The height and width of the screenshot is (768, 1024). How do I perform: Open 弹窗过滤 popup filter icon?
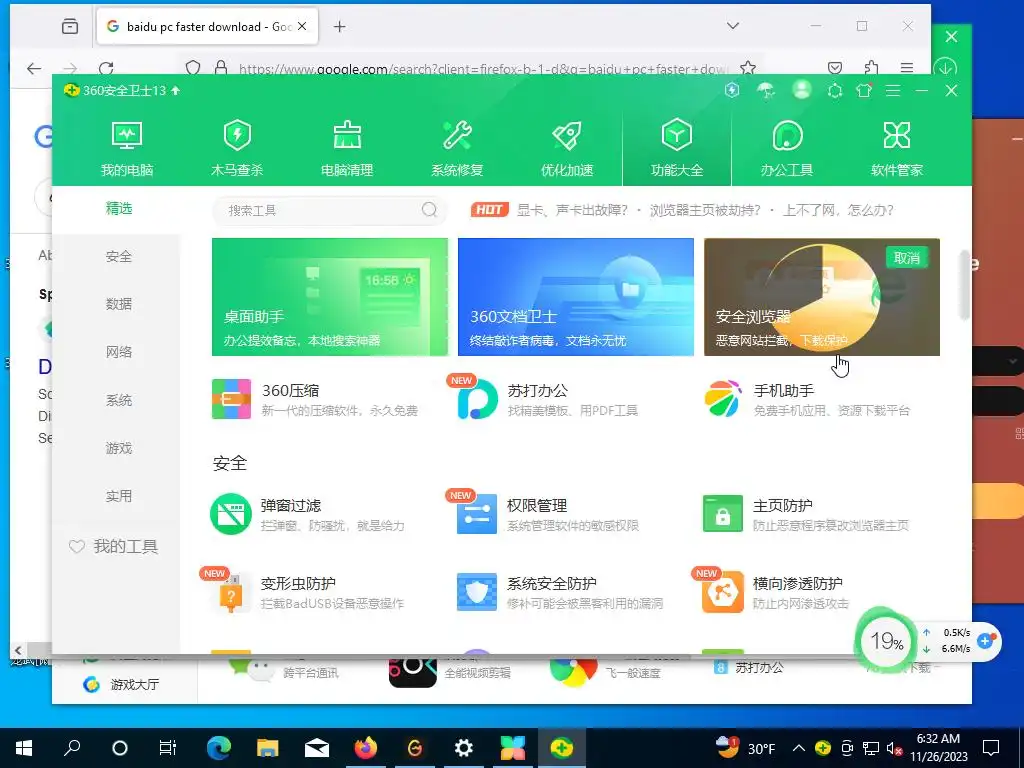(x=231, y=514)
